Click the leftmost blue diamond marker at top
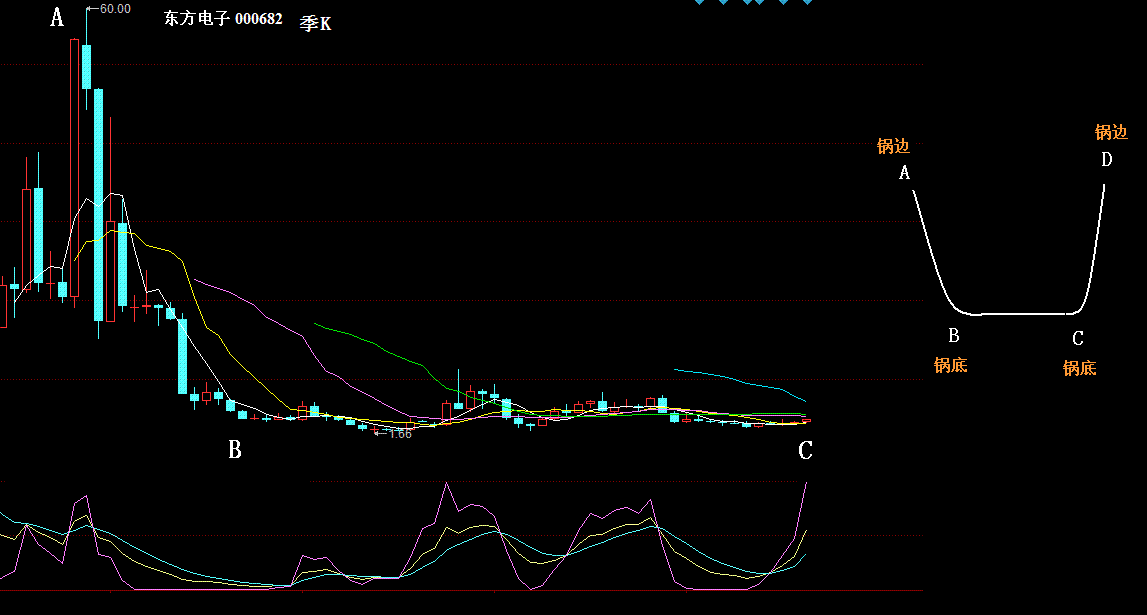The height and width of the screenshot is (615, 1147). tap(700, 2)
